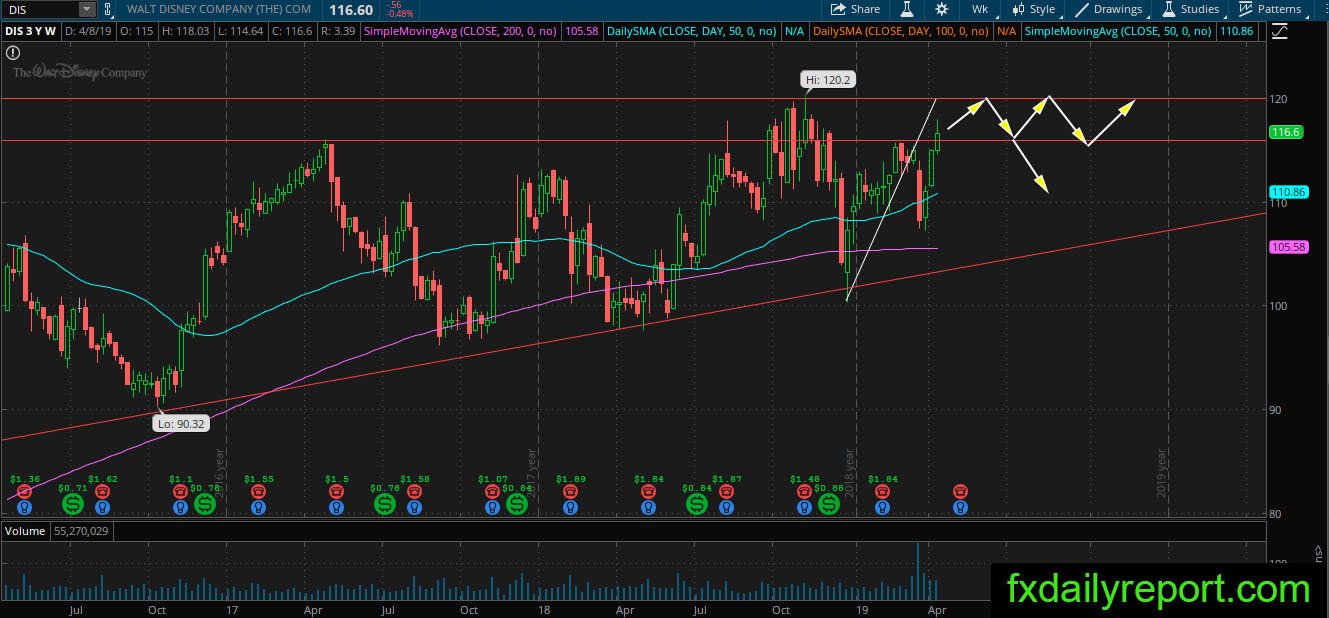This screenshot has width=1329, height=618.
Task: Click the info icon below the DIS label
Action: click(13, 52)
